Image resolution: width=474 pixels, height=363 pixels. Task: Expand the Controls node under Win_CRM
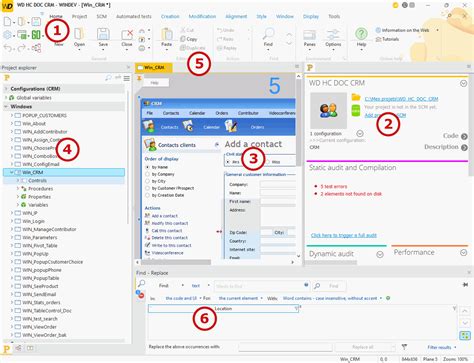click(18, 180)
